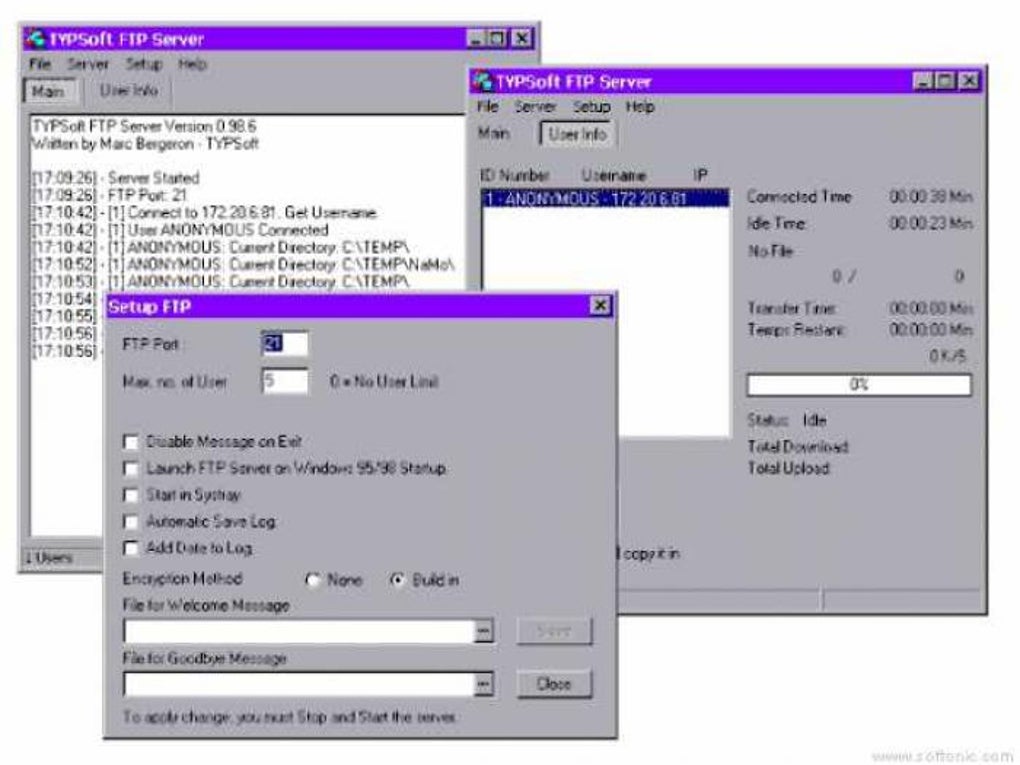The image size is (1020, 765).
Task: Switch to Main tab in right window
Action: [494, 133]
